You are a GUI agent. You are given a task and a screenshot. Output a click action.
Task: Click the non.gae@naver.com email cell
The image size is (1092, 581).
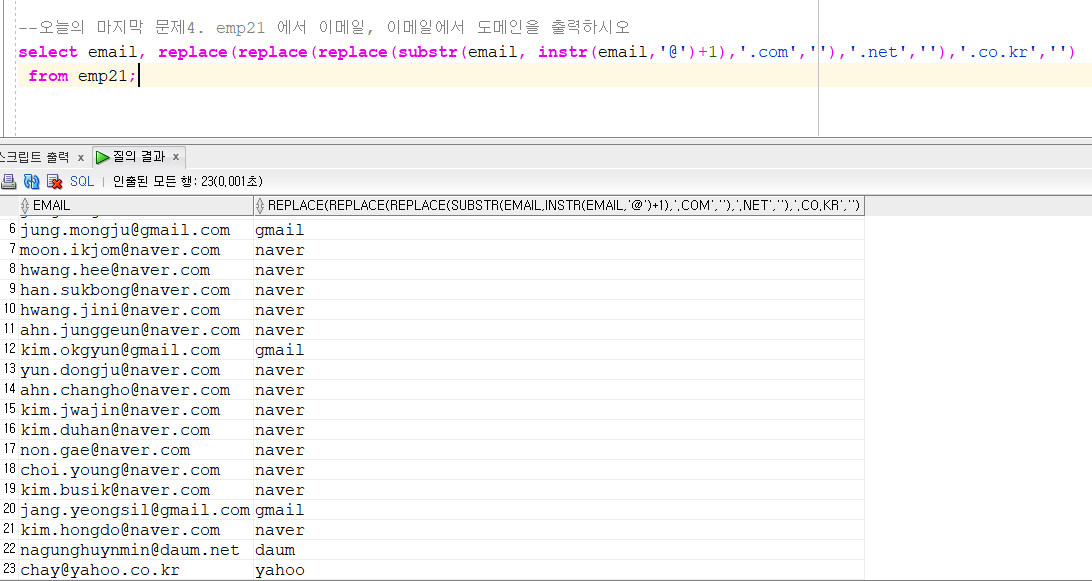104,450
